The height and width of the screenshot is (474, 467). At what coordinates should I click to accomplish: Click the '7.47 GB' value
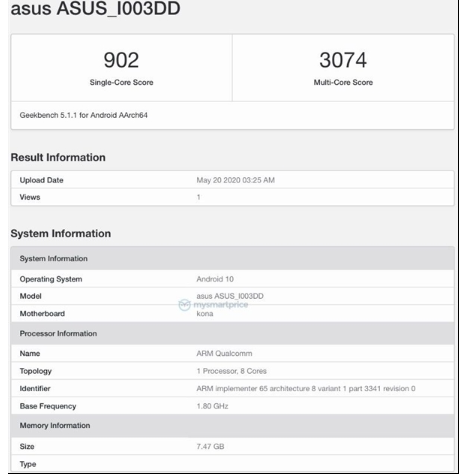(x=210, y=447)
